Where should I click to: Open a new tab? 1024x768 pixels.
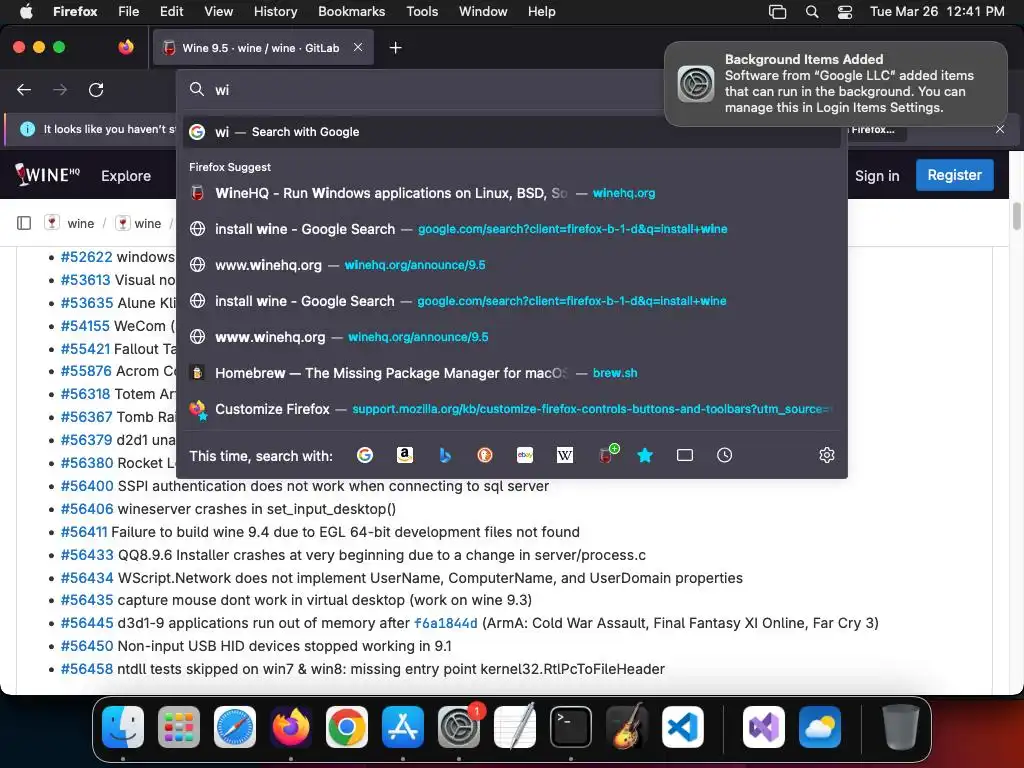click(395, 48)
